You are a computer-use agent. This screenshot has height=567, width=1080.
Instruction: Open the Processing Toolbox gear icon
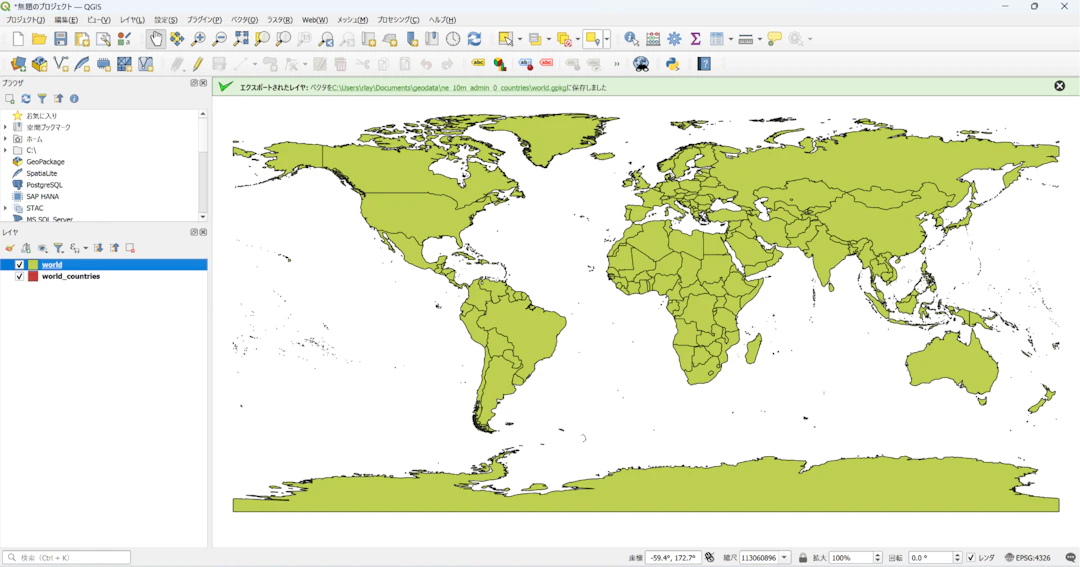click(674, 39)
